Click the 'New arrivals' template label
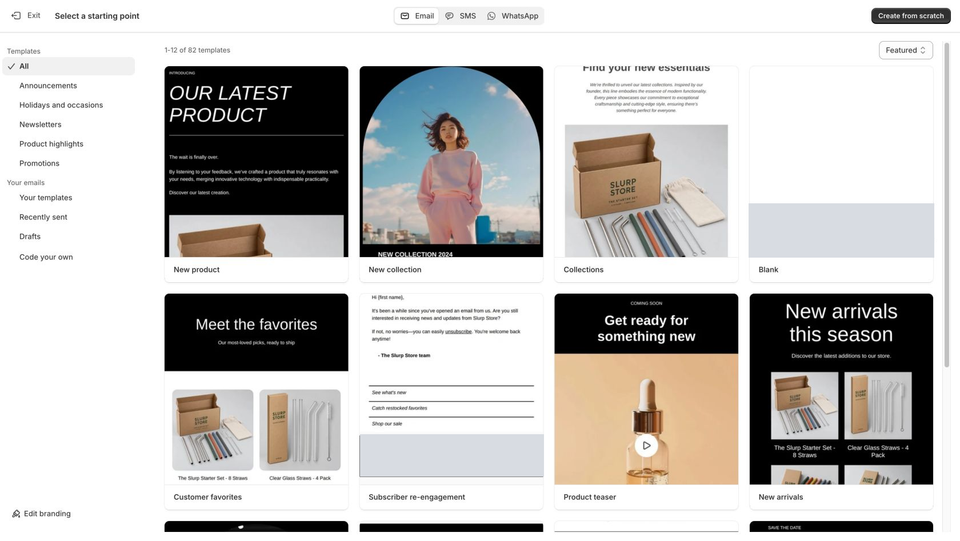This screenshot has width=960, height=541. click(781, 497)
